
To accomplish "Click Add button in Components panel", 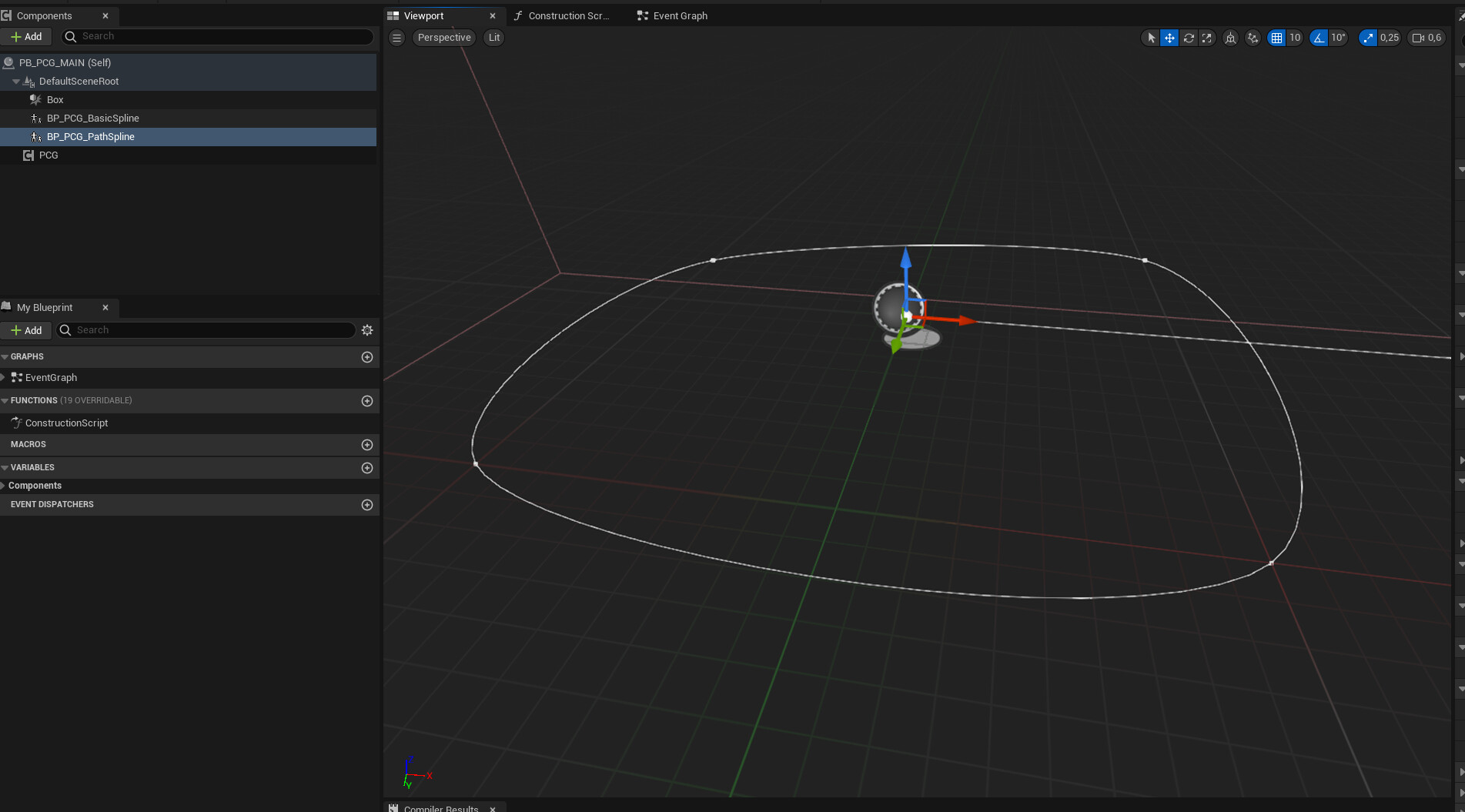I will coord(26,36).
